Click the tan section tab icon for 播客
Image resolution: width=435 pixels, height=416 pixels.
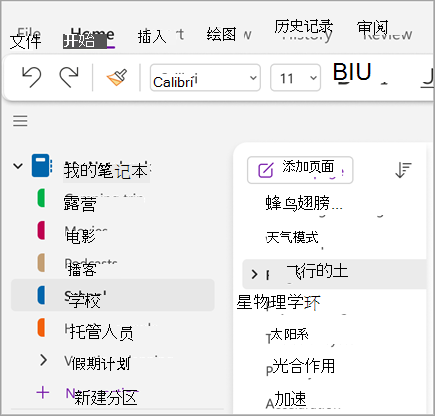[41, 262]
